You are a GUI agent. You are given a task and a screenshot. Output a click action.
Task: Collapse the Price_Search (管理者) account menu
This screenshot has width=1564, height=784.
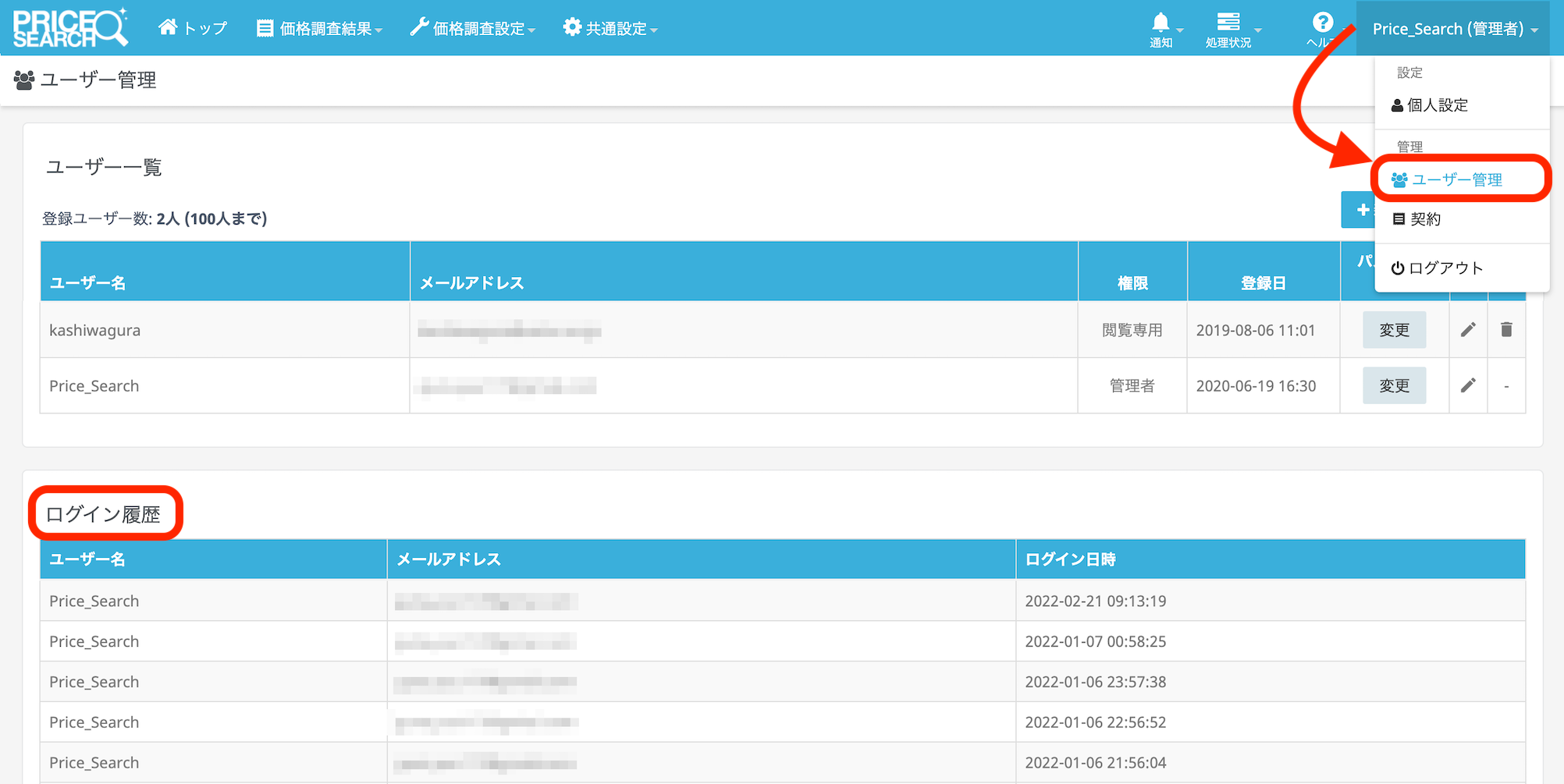click(x=1454, y=29)
